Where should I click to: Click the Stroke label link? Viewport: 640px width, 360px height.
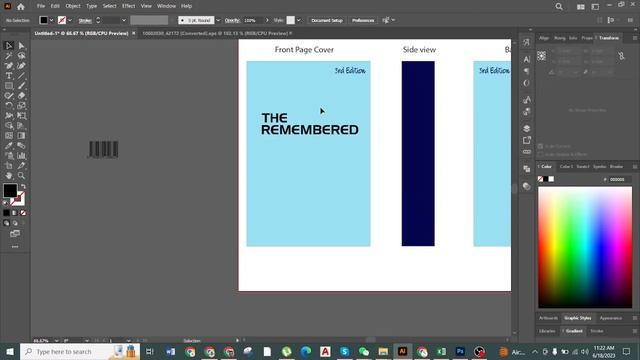[x=85, y=20]
